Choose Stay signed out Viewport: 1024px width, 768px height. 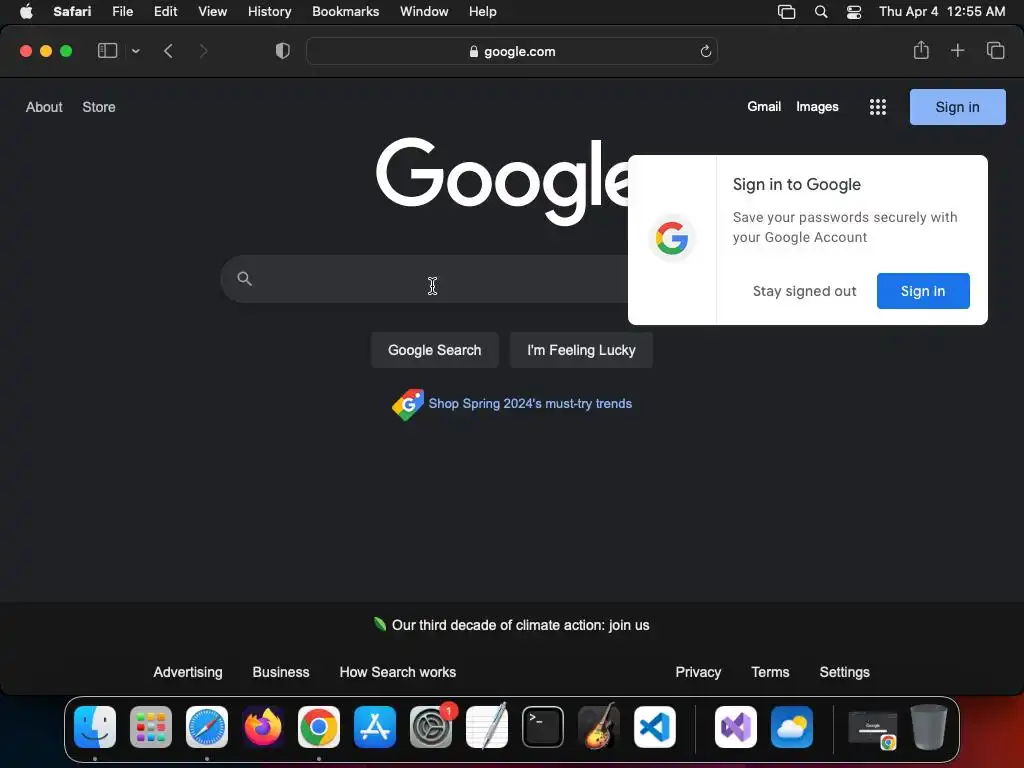pos(804,291)
